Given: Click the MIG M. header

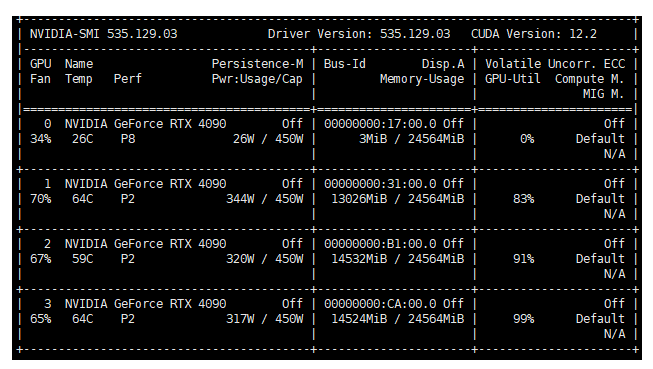Looking at the screenshot, I should 603,94.
